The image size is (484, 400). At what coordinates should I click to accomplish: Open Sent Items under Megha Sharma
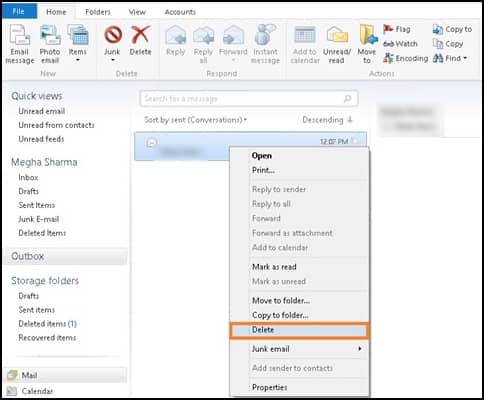[37, 205]
